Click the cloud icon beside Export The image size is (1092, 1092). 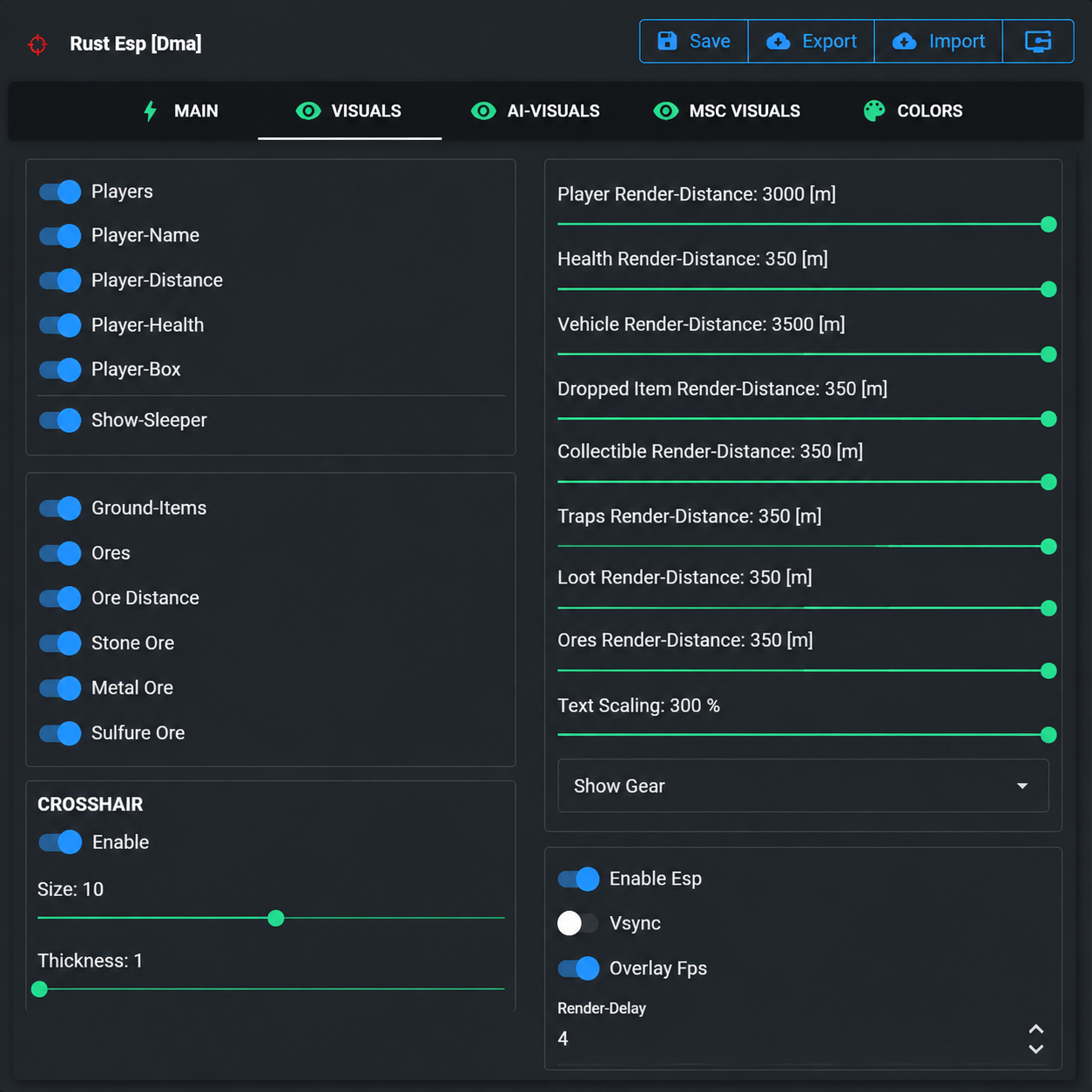(779, 41)
